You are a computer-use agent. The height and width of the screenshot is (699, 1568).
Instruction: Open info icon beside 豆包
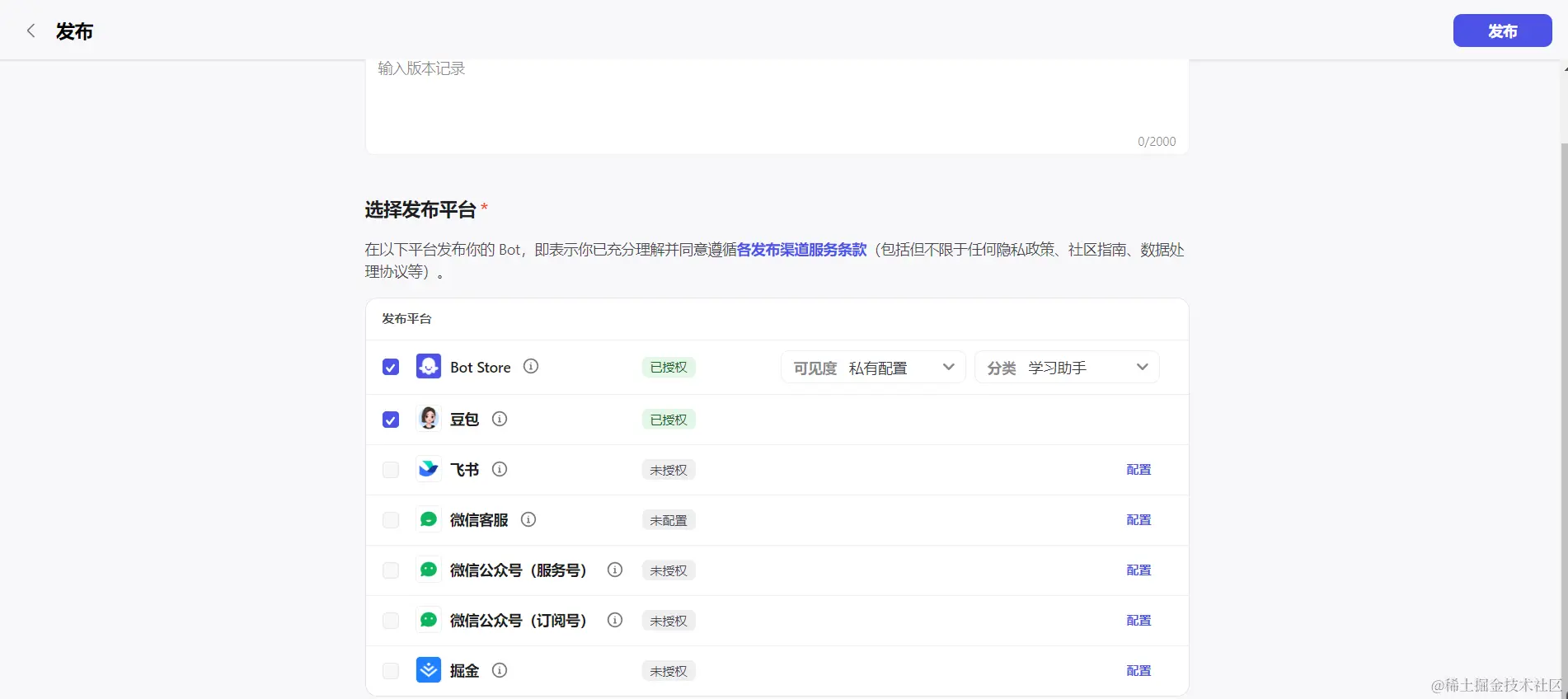click(x=500, y=419)
